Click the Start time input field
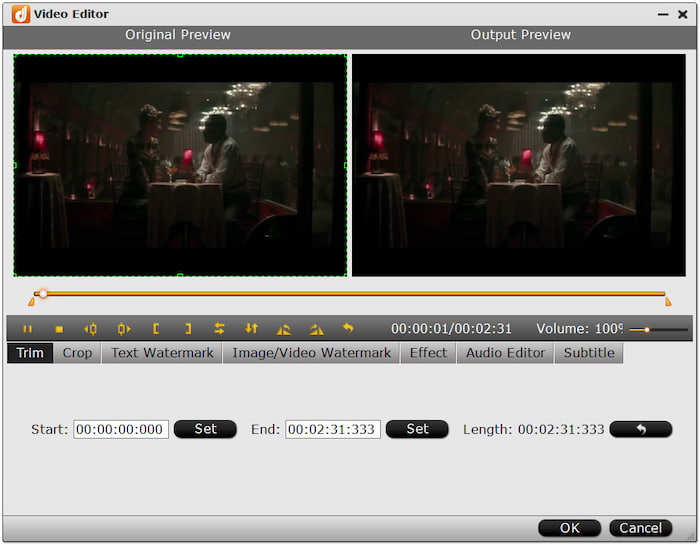Screen dimensions: 700x545 [121, 429]
